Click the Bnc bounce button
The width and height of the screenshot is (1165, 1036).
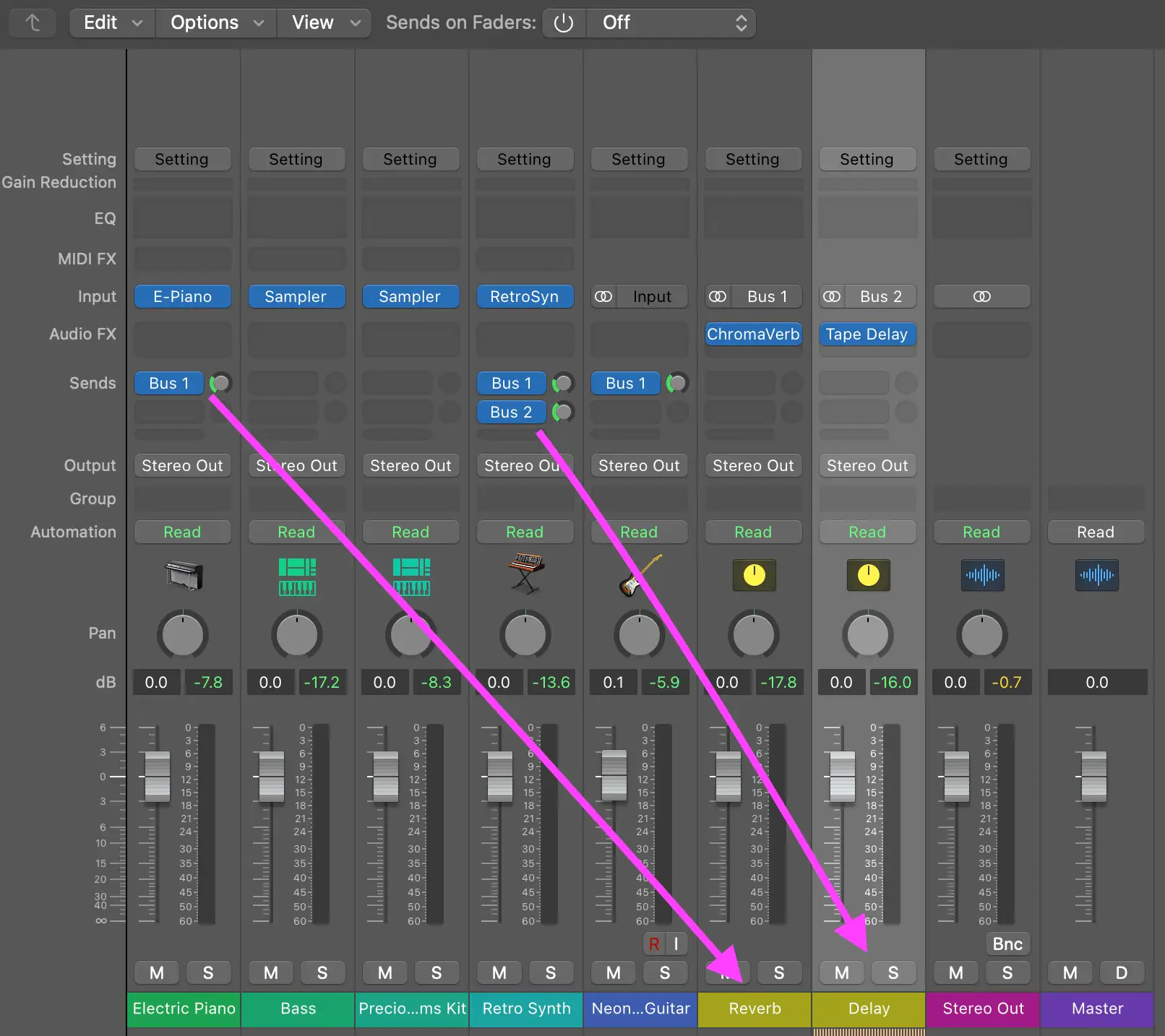[x=1007, y=944]
